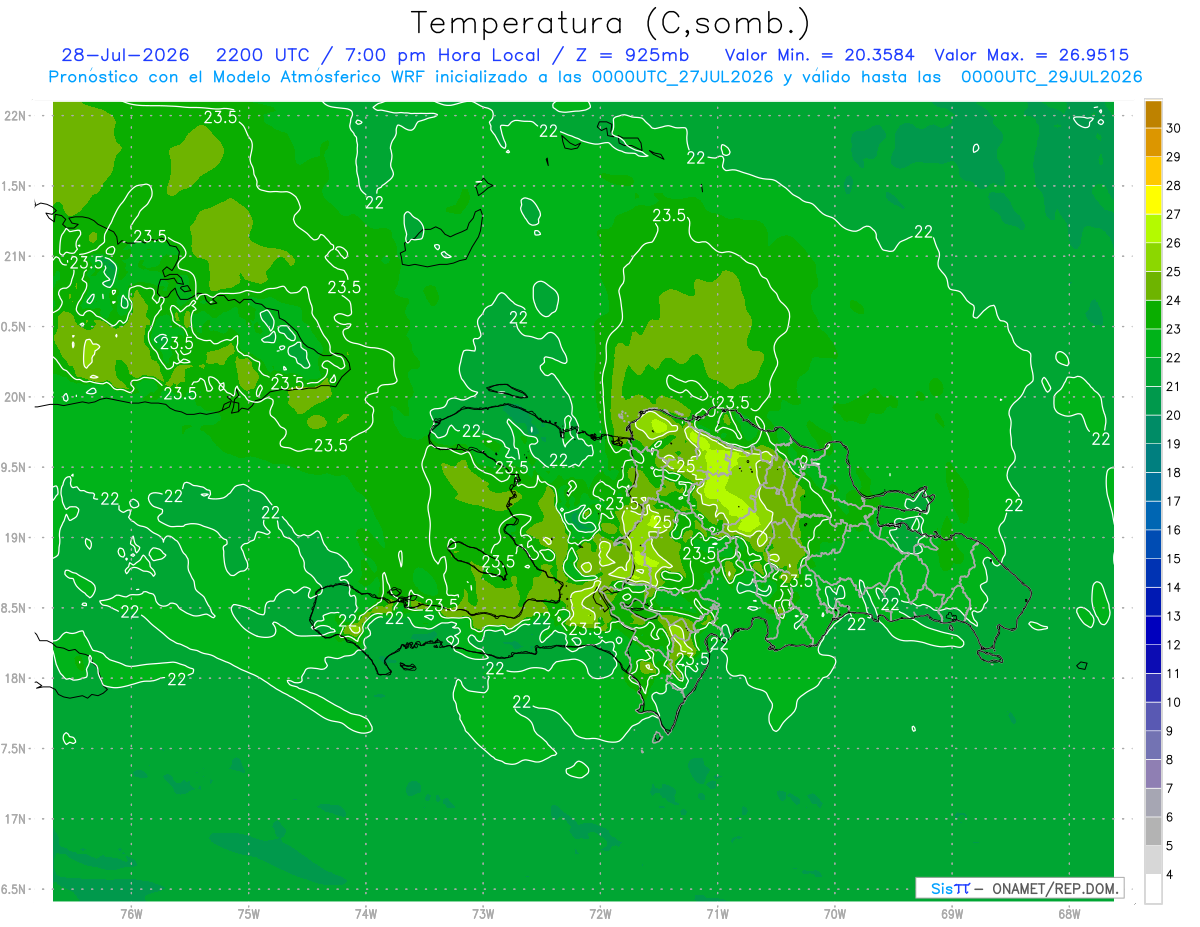Viewport: 1200px width, 927px height.
Task: Click the '73W' longitude axis label
Action: pyautogui.click(x=483, y=914)
